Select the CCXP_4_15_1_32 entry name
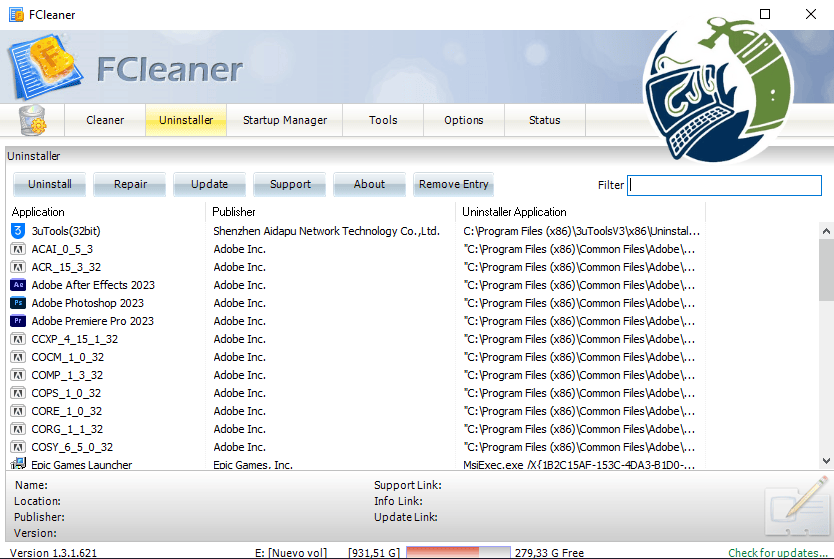This screenshot has width=834, height=559. [74, 339]
